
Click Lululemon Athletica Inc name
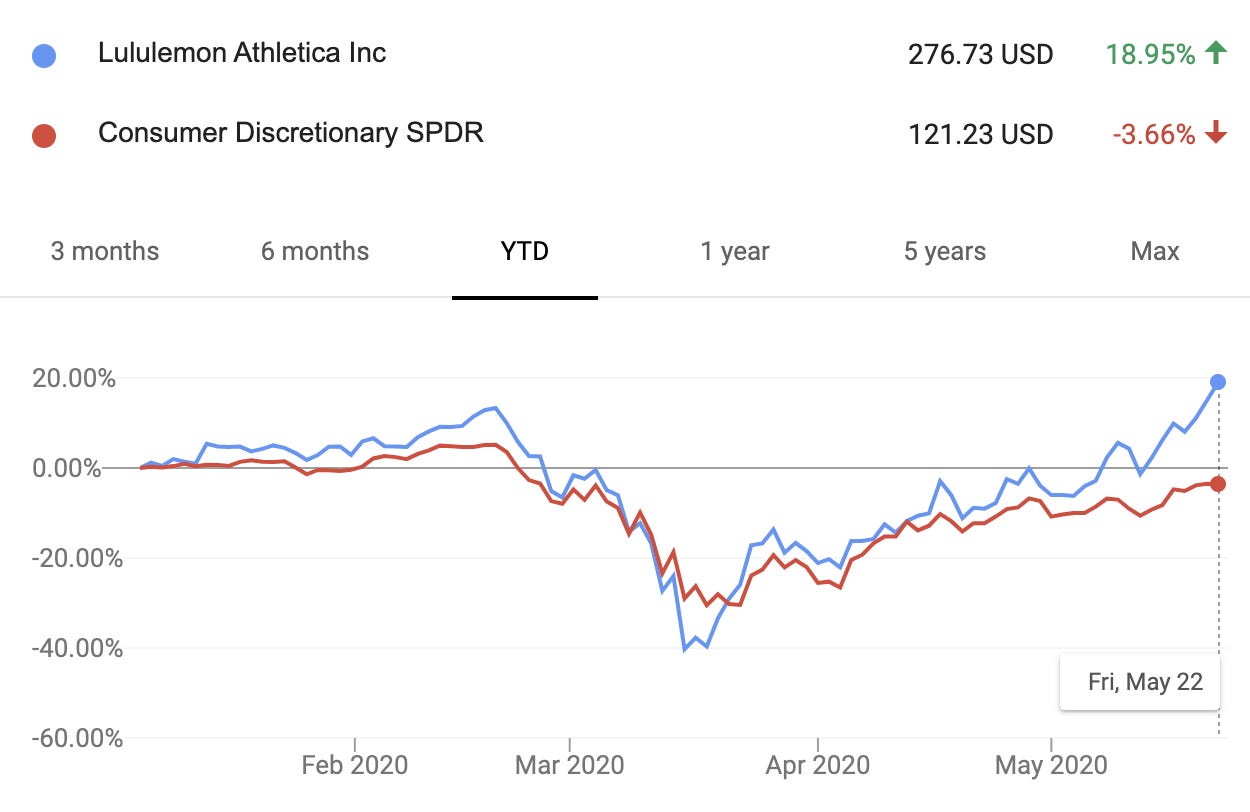tap(242, 53)
